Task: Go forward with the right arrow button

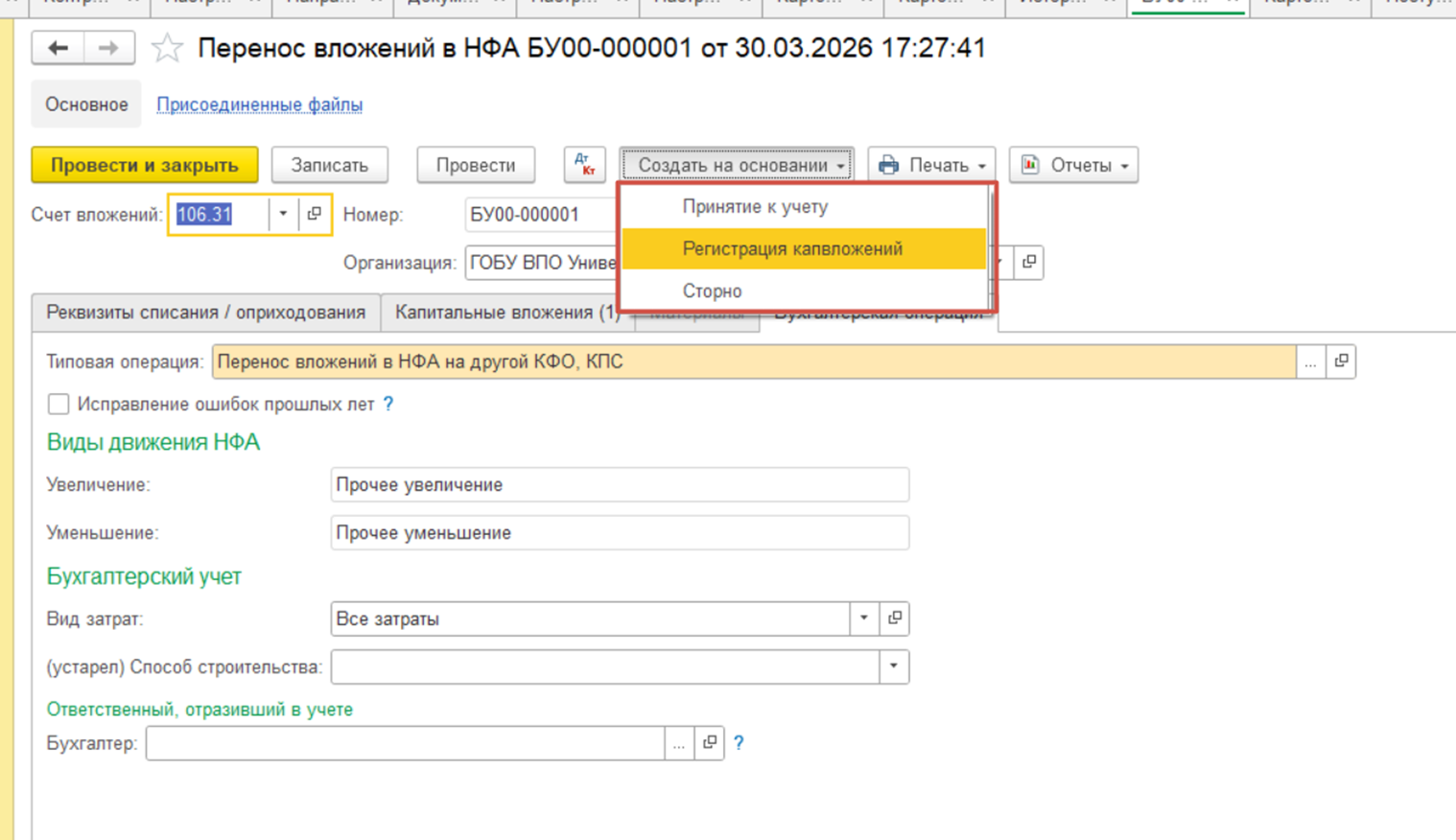Action: pyautogui.click(x=108, y=48)
